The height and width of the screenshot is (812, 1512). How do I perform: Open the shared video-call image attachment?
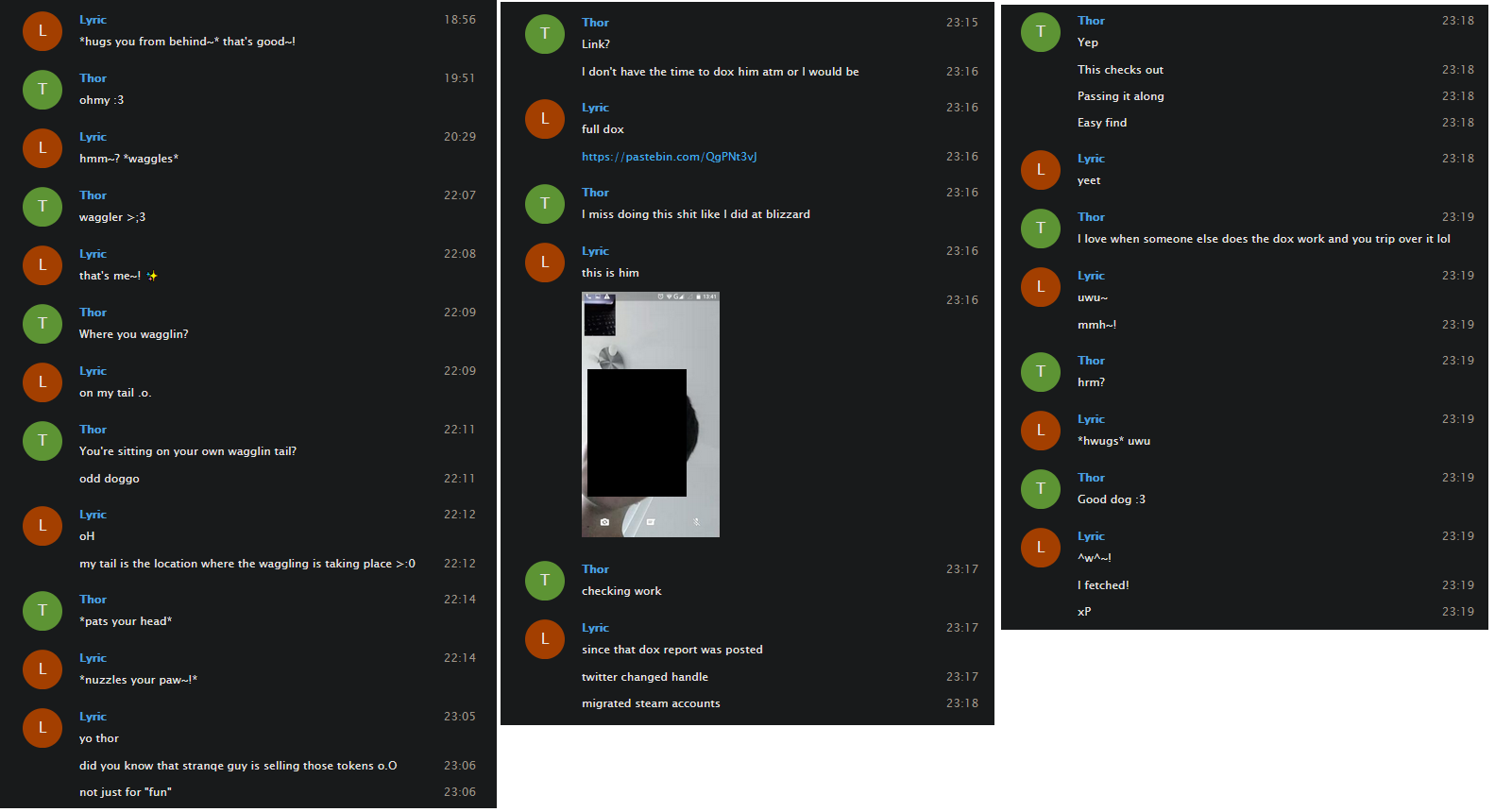click(x=651, y=414)
